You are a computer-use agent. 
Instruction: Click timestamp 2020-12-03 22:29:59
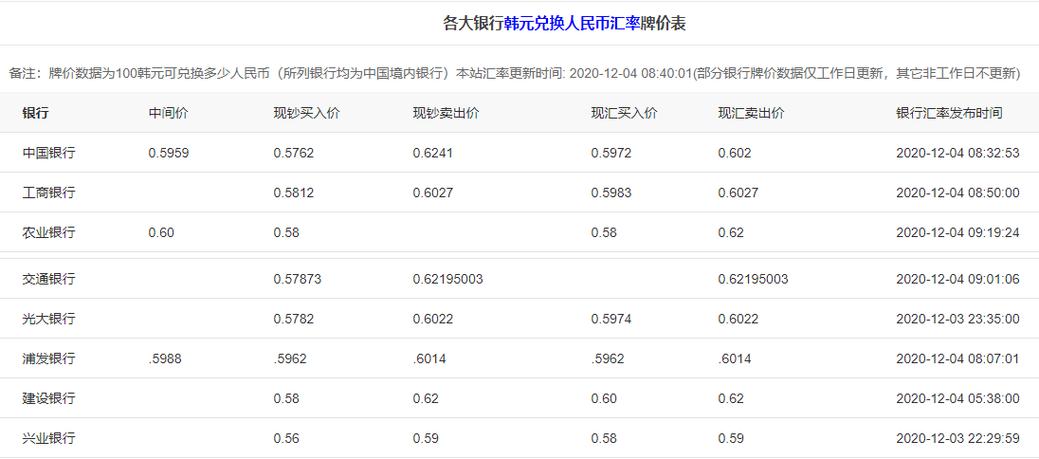[957, 438]
